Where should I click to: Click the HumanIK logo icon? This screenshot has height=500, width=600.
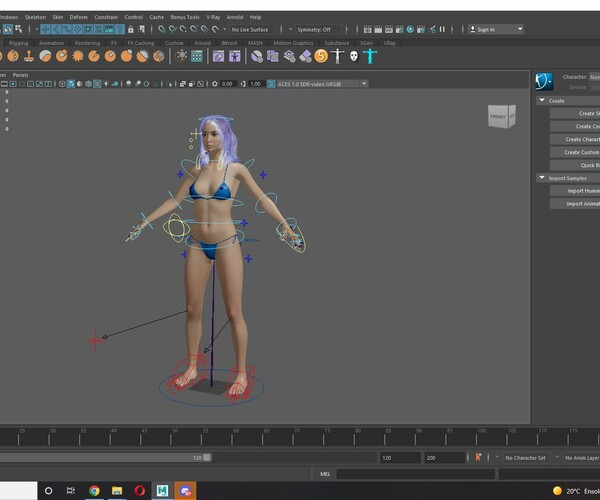[544, 81]
